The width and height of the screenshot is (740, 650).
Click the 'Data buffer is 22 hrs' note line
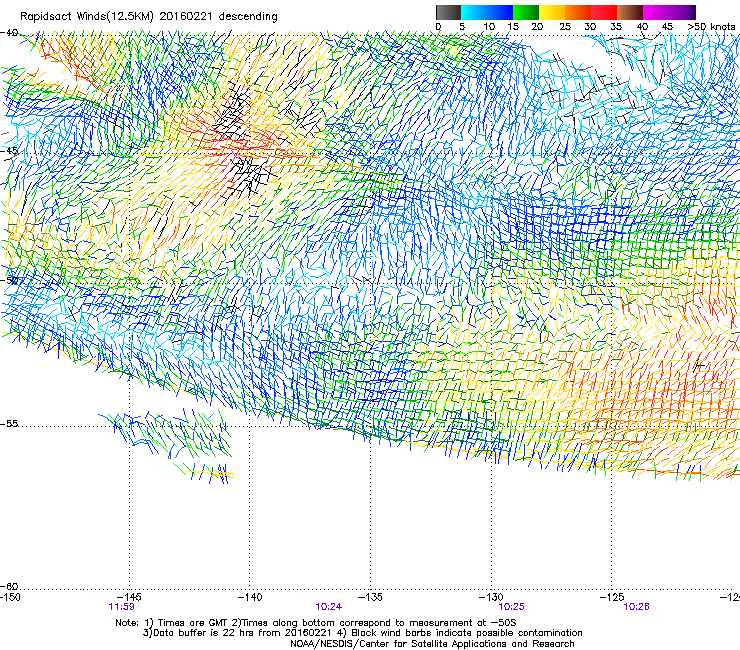point(362,633)
